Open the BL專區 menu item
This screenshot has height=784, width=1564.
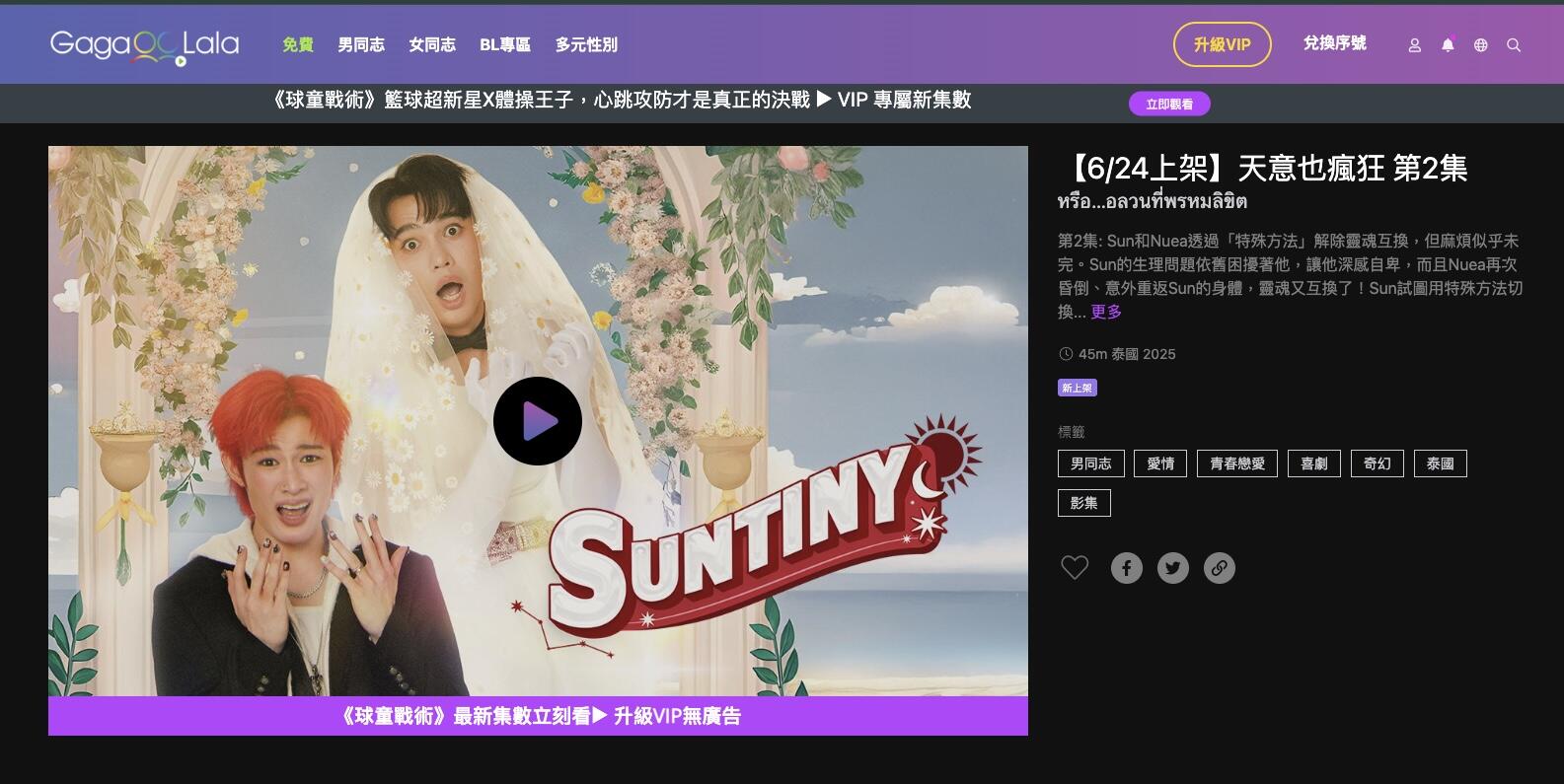pyautogui.click(x=505, y=44)
